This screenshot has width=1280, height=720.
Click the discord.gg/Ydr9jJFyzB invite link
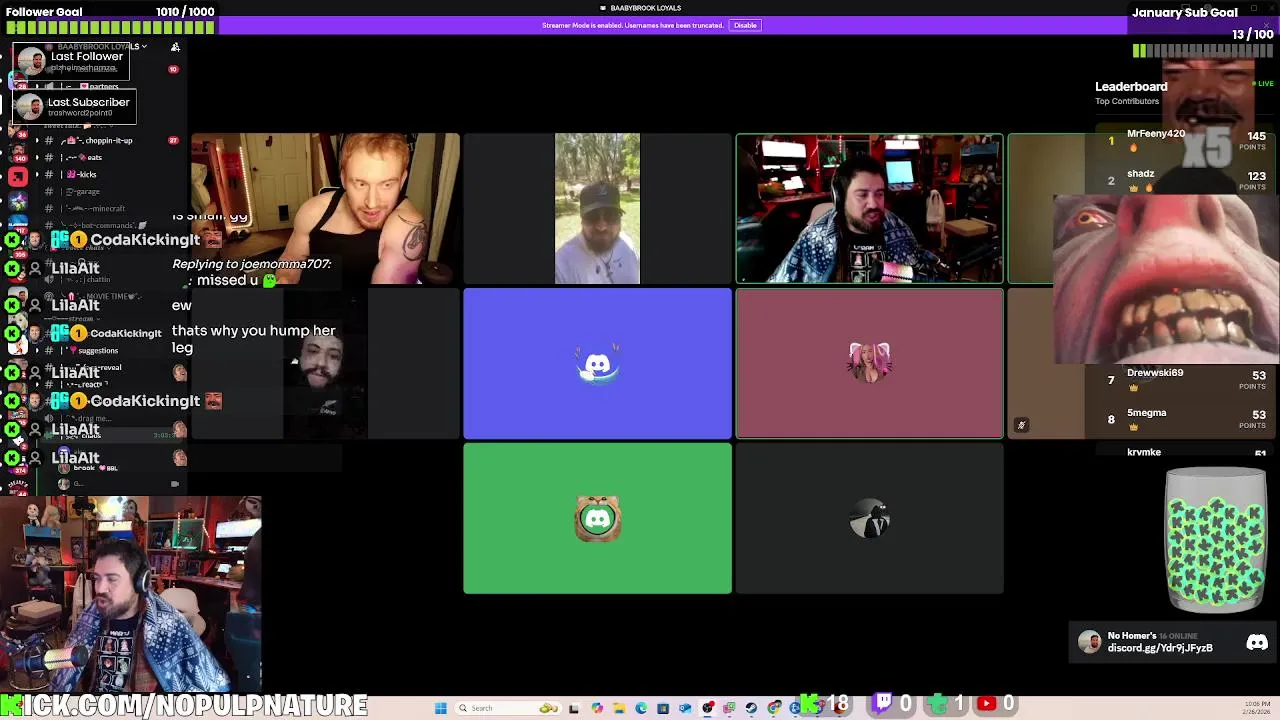coord(1160,648)
